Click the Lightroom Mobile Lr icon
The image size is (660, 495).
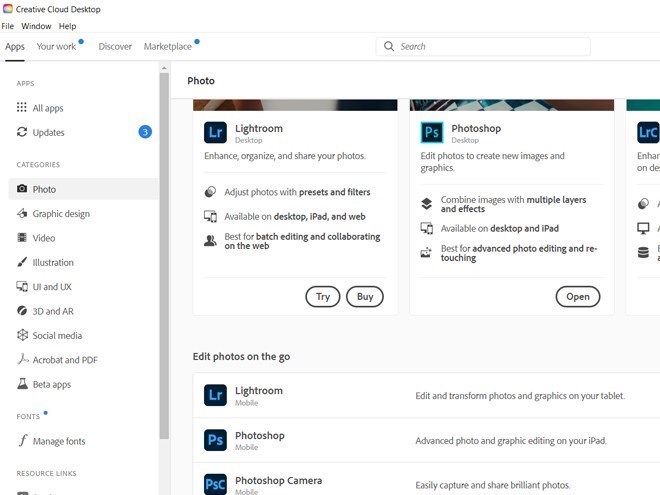(x=216, y=395)
